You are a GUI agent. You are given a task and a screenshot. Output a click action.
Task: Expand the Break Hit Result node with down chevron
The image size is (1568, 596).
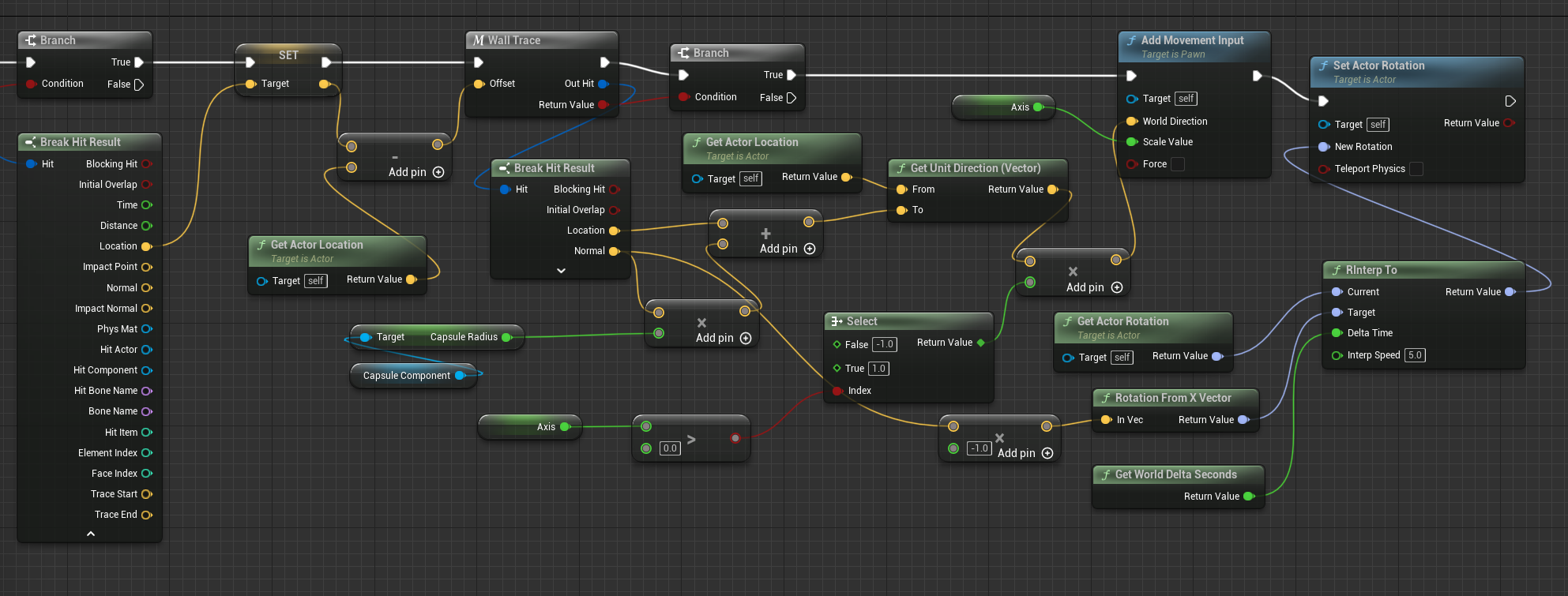[x=561, y=271]
